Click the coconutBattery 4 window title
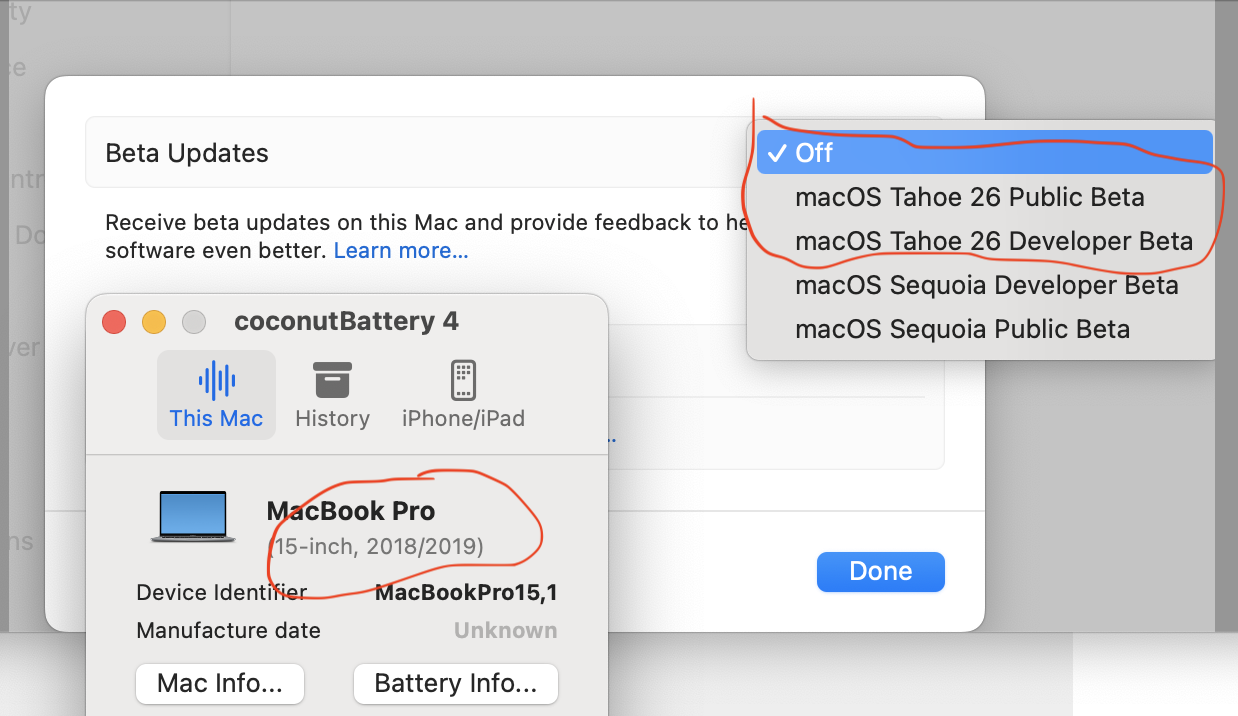This screenshot has width=1238, height=716. click(346, 322)
